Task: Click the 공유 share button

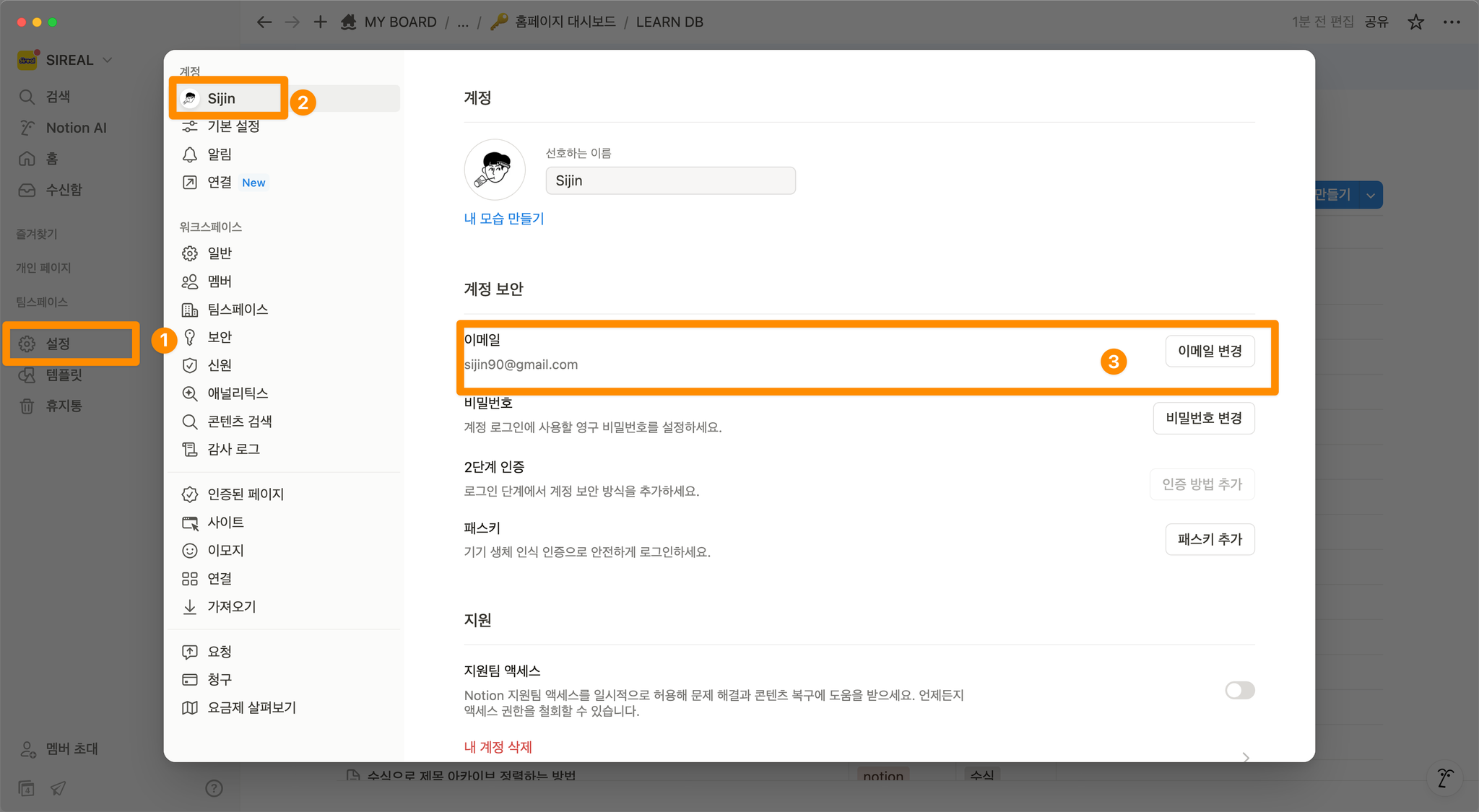Action: [1376, 22]
